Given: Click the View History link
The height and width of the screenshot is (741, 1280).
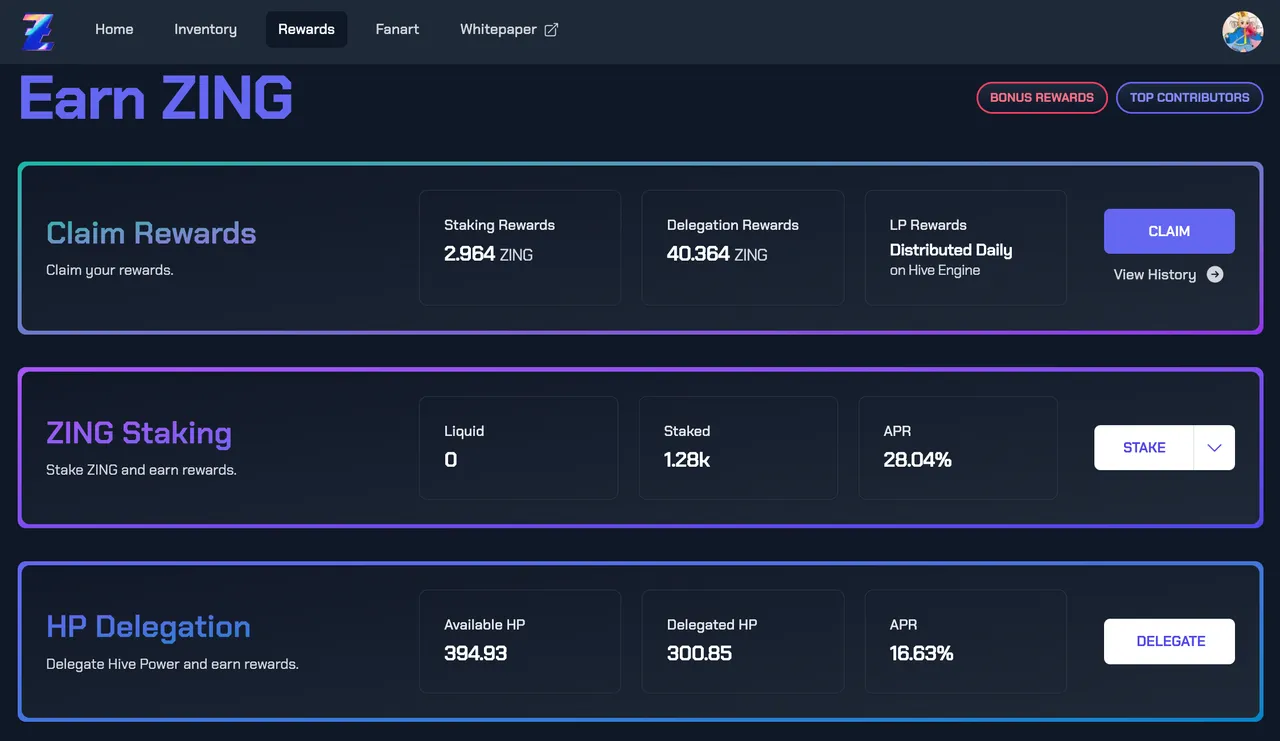Looking at the screenshot, I should 1168,275.
